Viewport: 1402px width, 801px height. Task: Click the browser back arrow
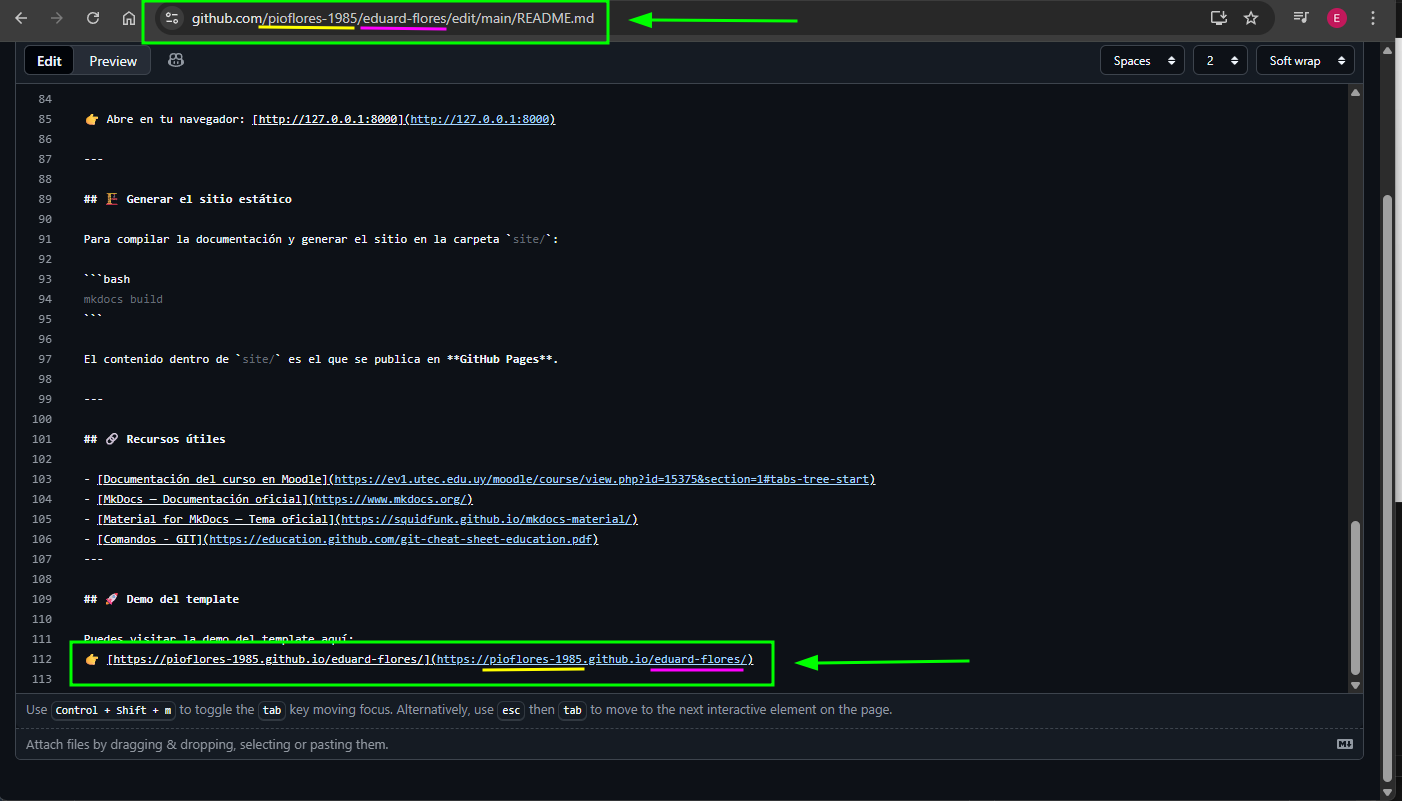click(21, 18)
